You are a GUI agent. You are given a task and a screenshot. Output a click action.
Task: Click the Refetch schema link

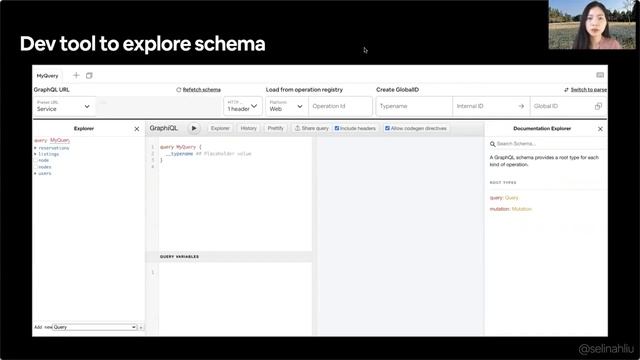click(x=202, y=90)
